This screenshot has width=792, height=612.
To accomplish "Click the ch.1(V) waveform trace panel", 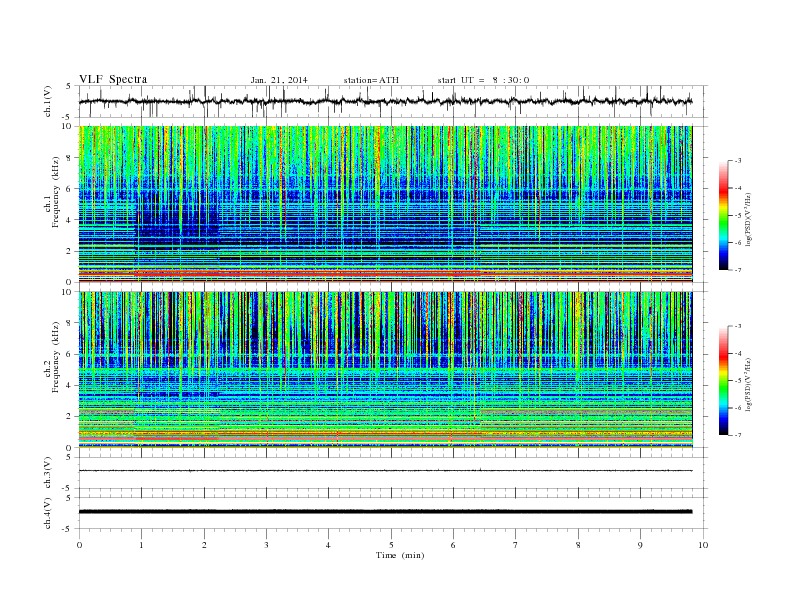I will [393, 101].
